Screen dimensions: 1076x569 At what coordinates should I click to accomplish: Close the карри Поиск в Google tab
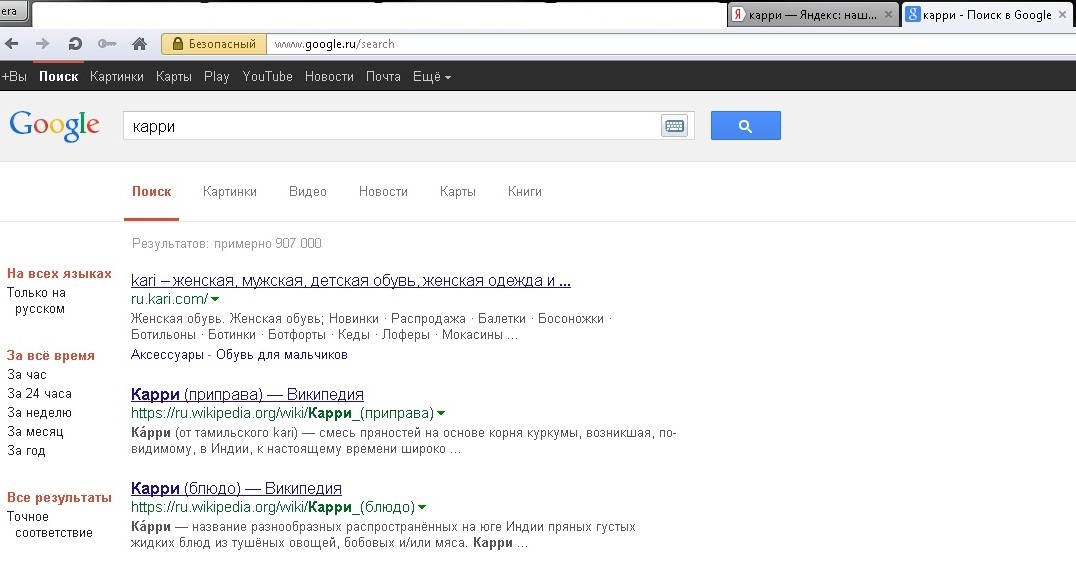[1063, 14]
